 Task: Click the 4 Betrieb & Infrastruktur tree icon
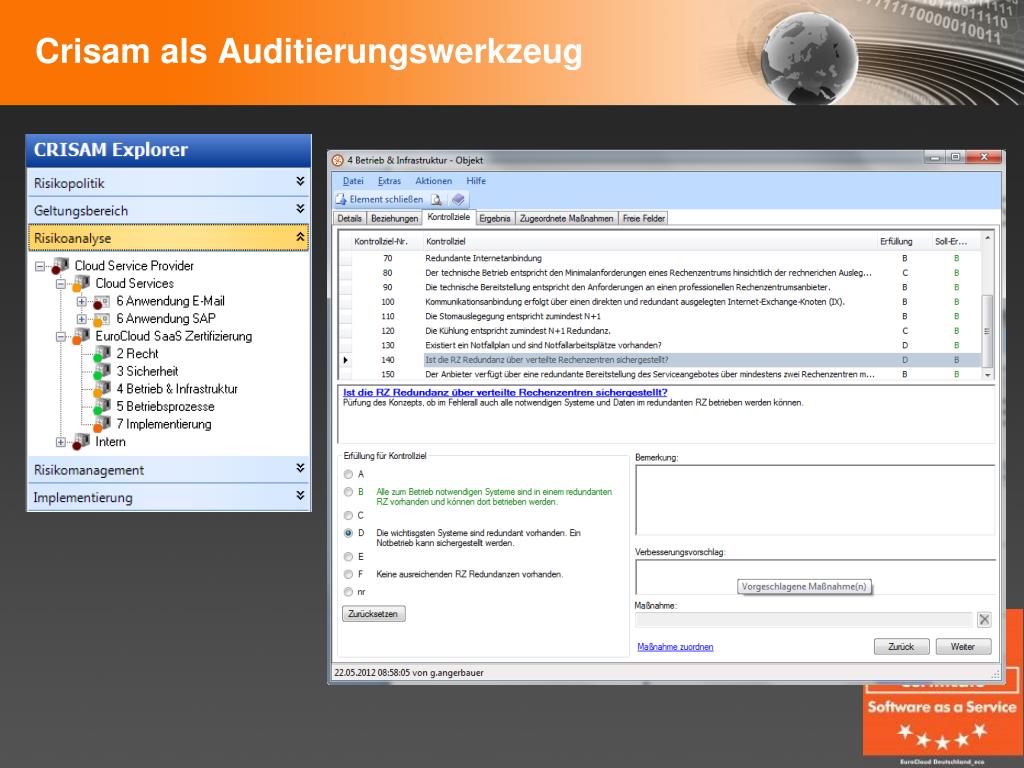pos(102,389)
